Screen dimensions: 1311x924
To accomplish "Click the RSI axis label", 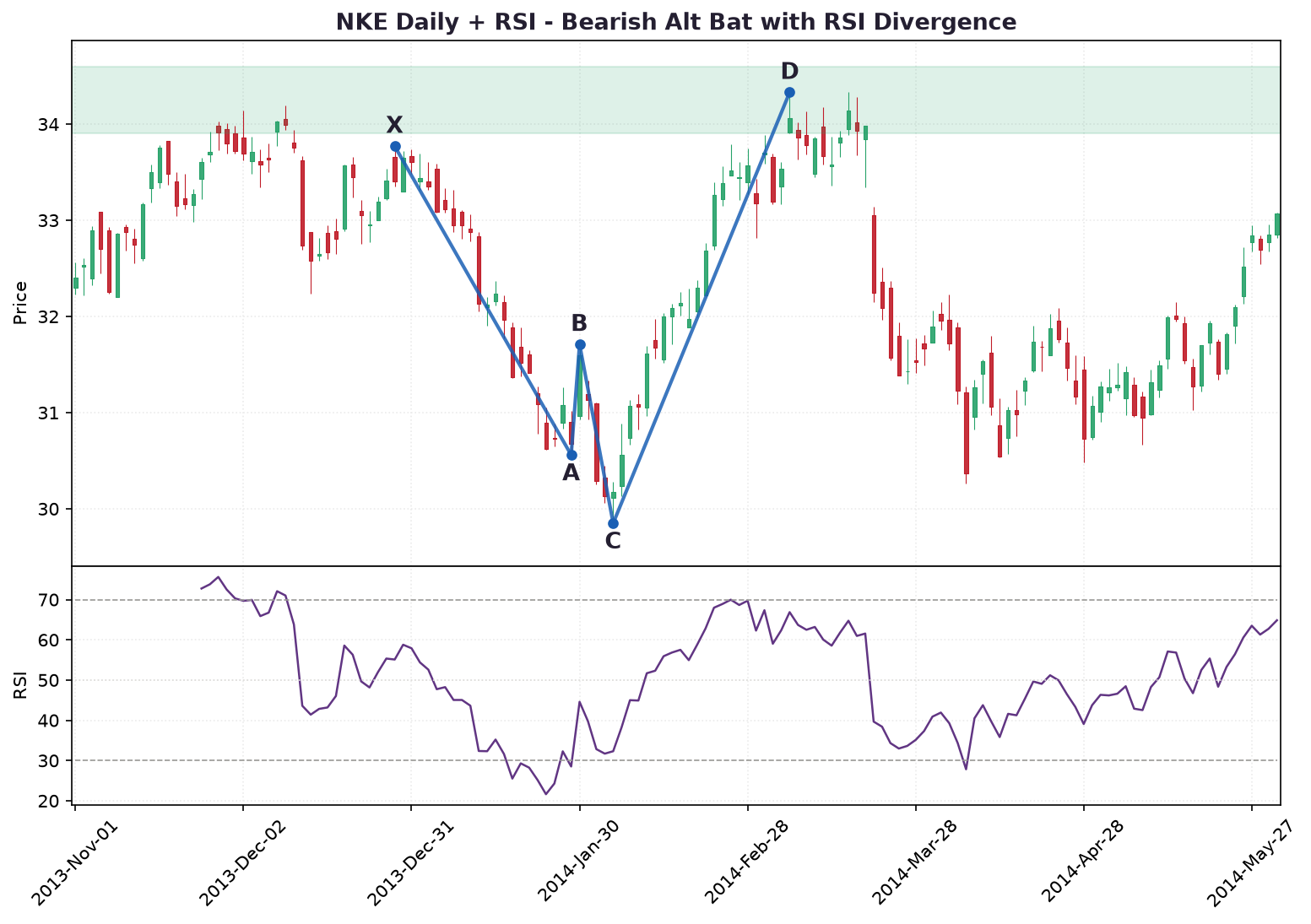I will (x=21, y=685).
